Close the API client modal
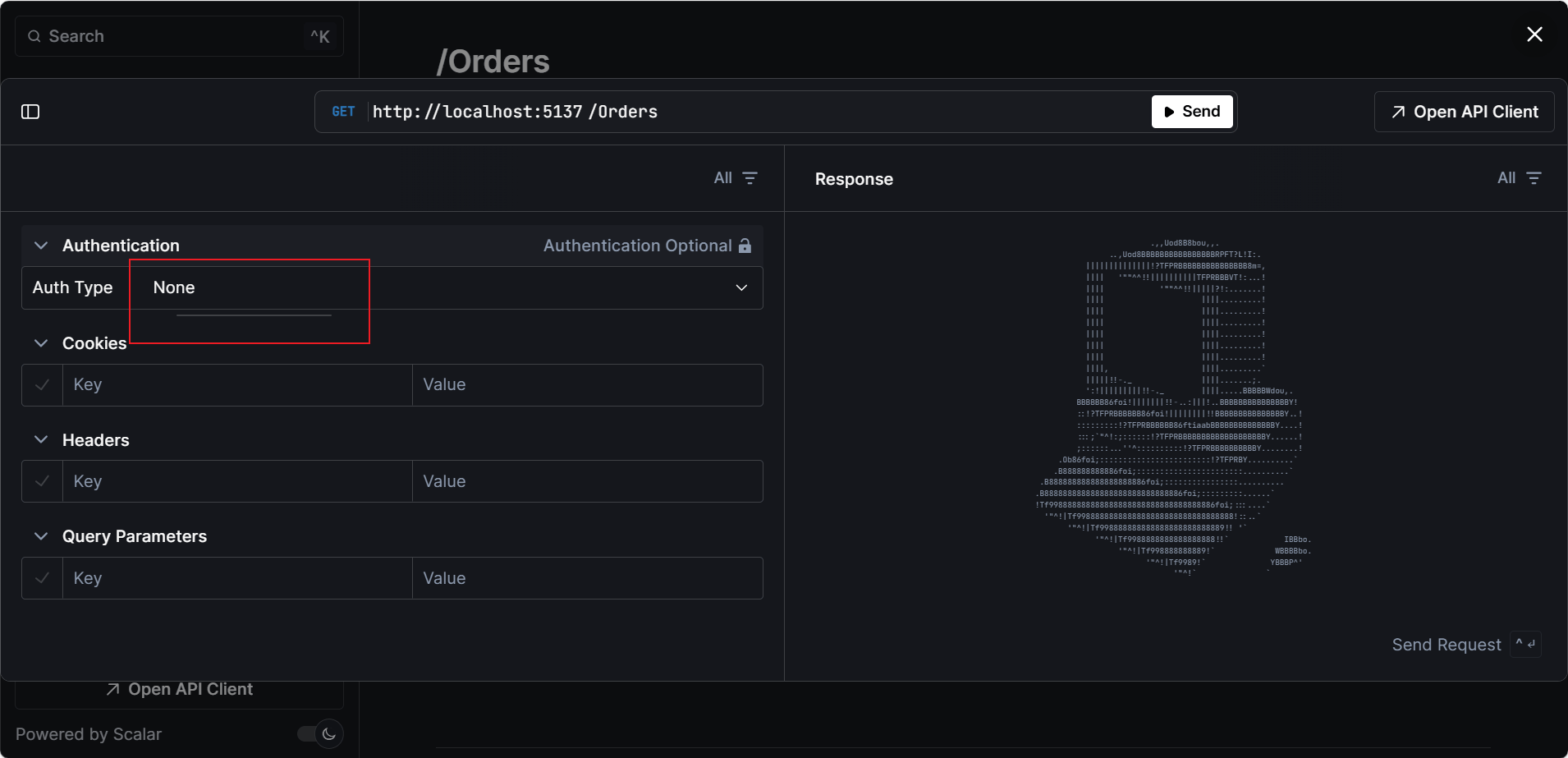The width and height of the screenshot is (1568, 758). (1534, 34)
